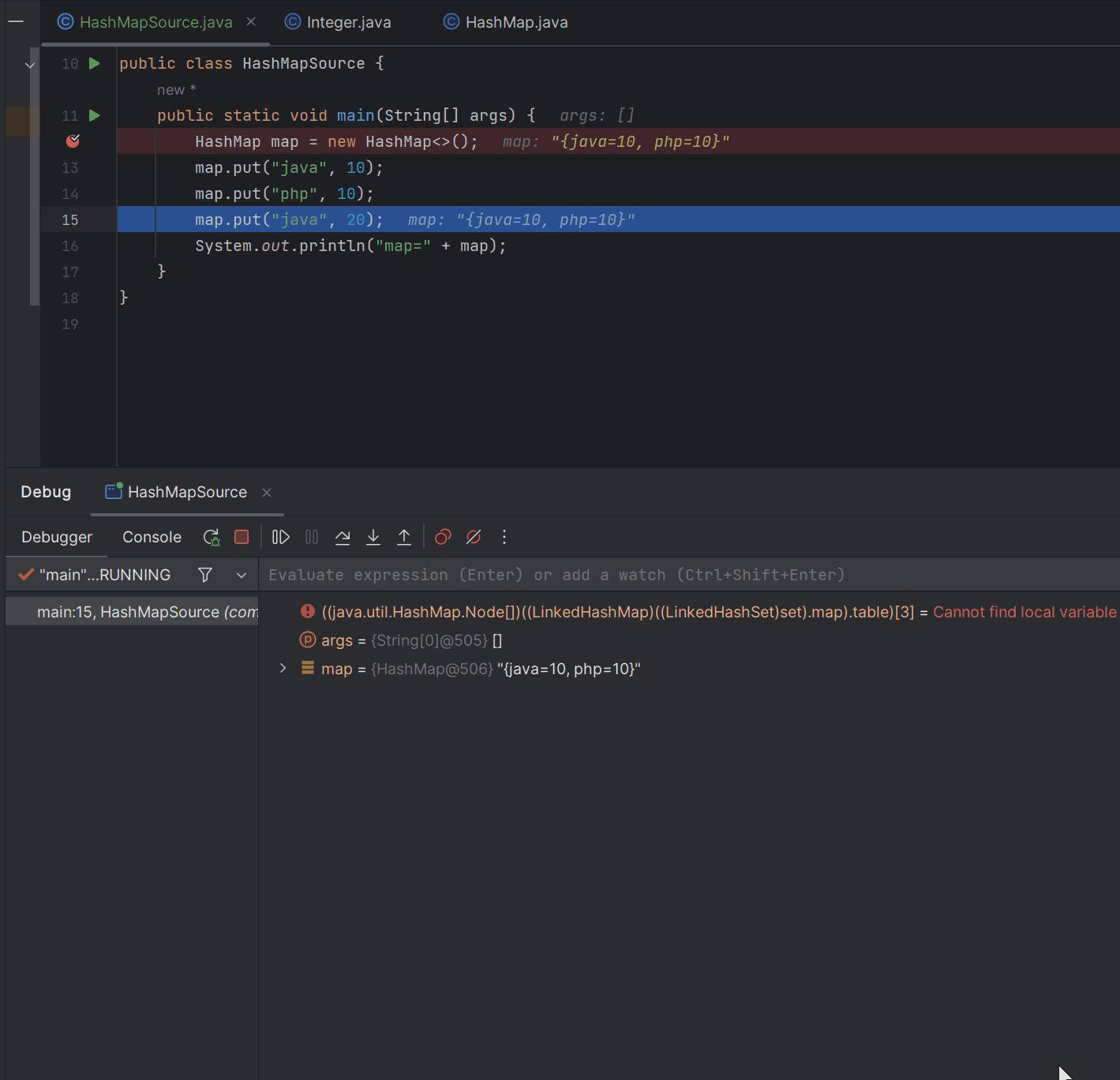Click the args parameter icon

[x=308, y=639]
